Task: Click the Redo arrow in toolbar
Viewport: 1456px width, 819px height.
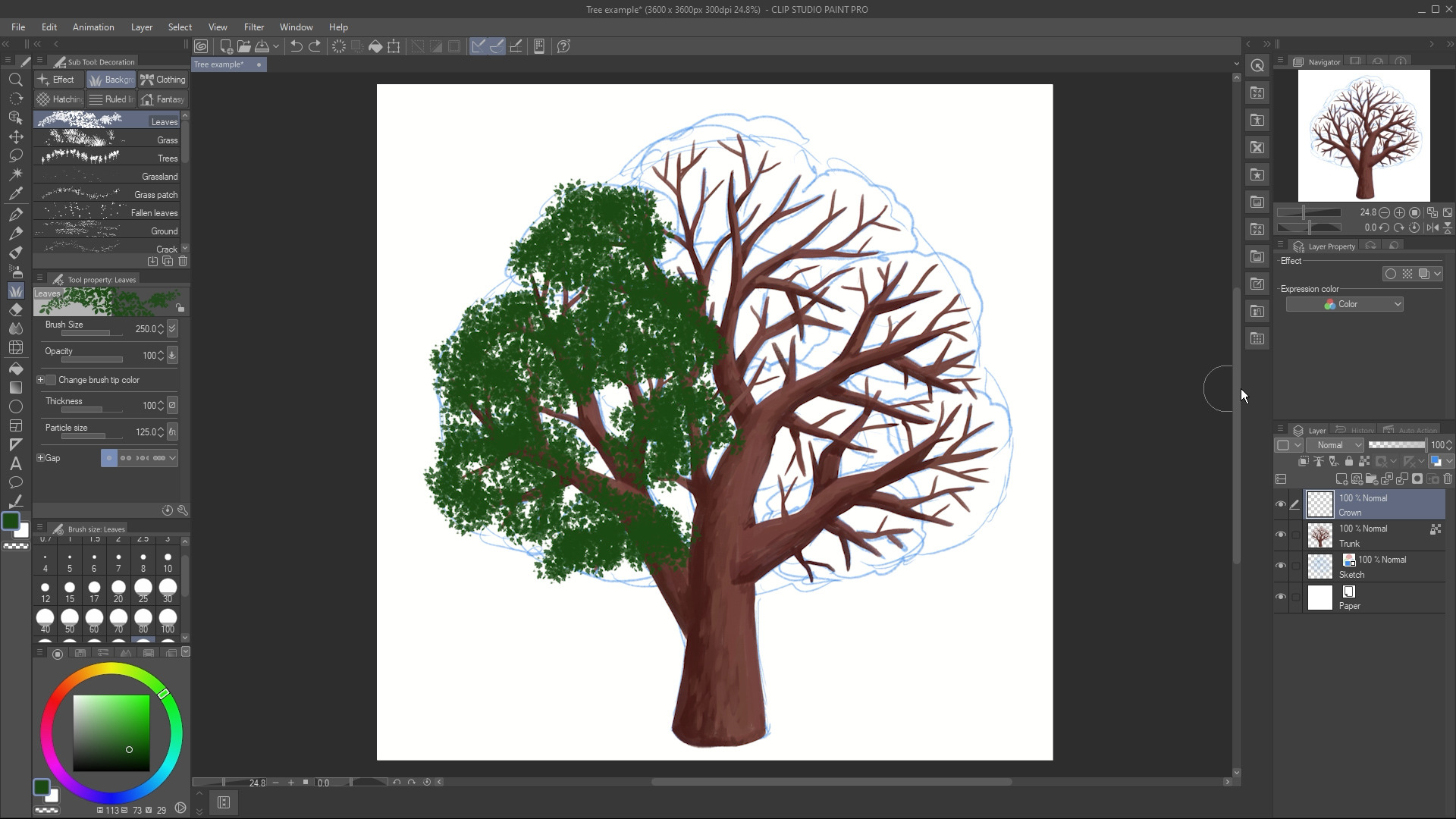Action: tap(315, 46)
